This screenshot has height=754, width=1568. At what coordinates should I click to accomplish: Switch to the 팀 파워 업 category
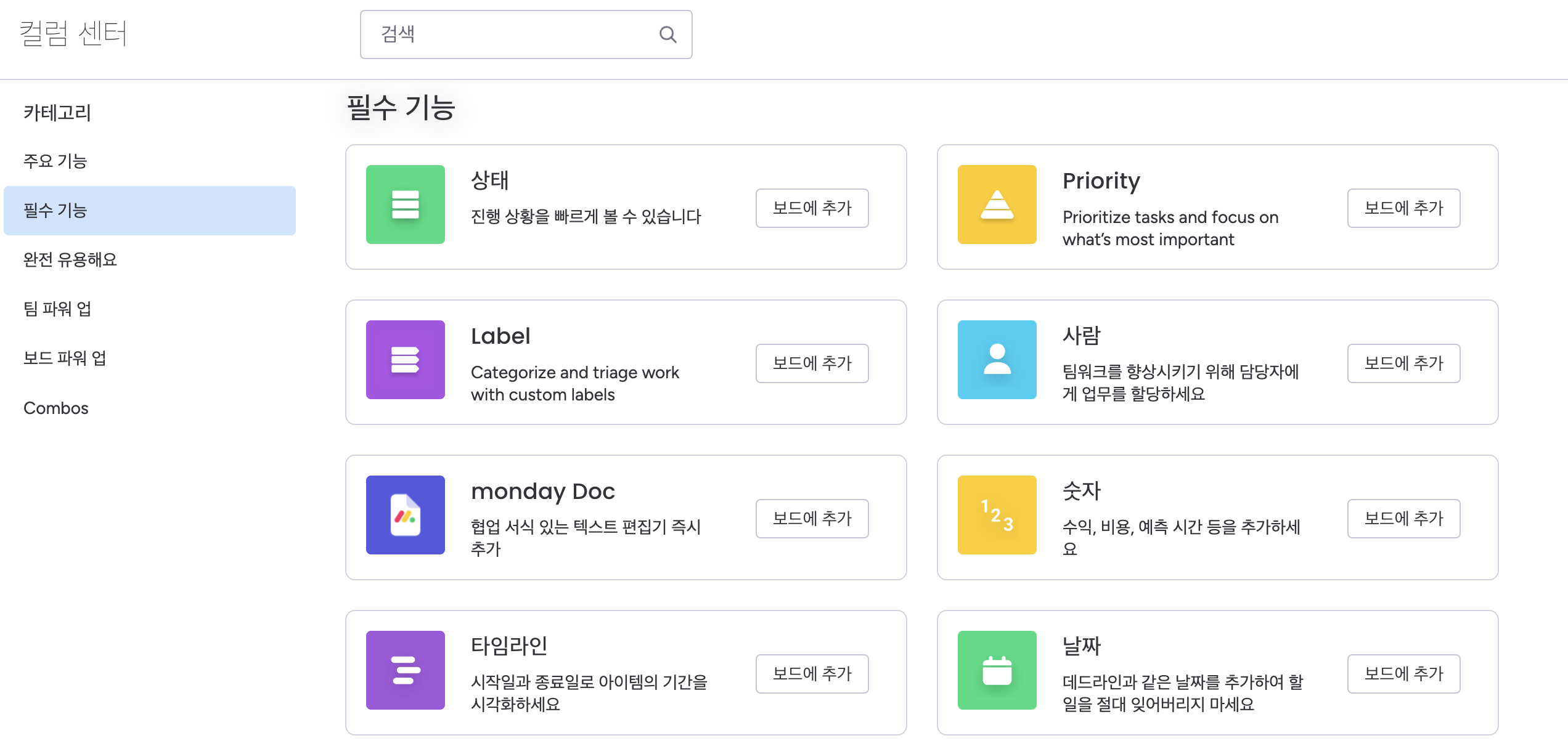tap(58, 309)
